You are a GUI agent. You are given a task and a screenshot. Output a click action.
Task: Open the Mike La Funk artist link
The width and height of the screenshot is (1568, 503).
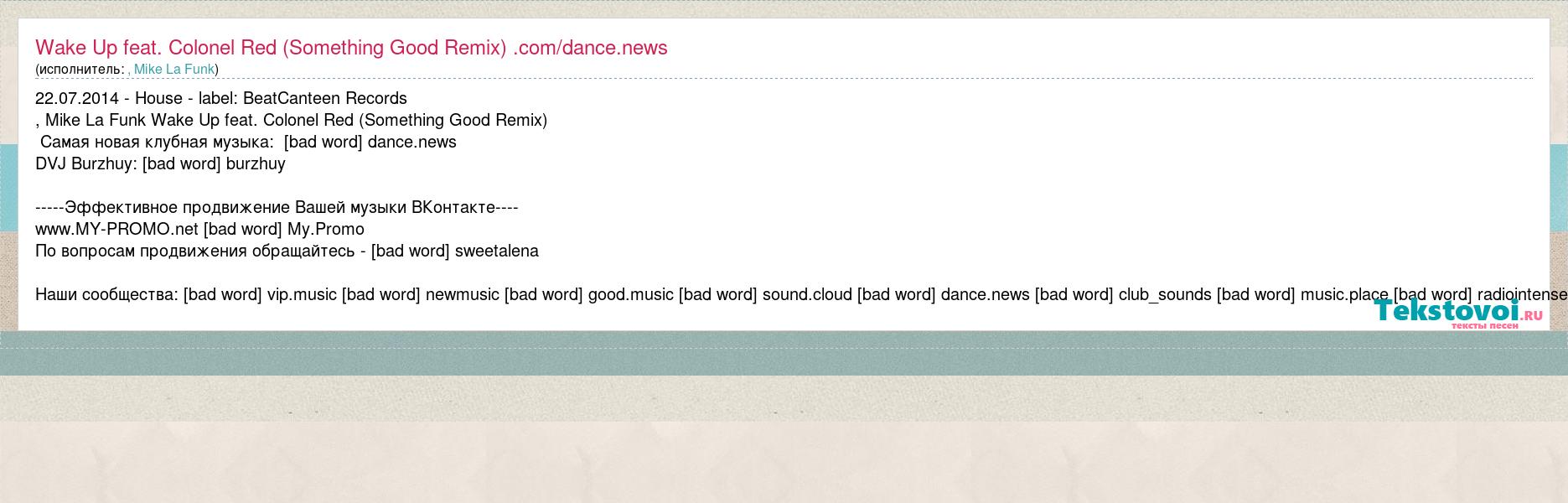pyautogui.click(x=174, y=70)
